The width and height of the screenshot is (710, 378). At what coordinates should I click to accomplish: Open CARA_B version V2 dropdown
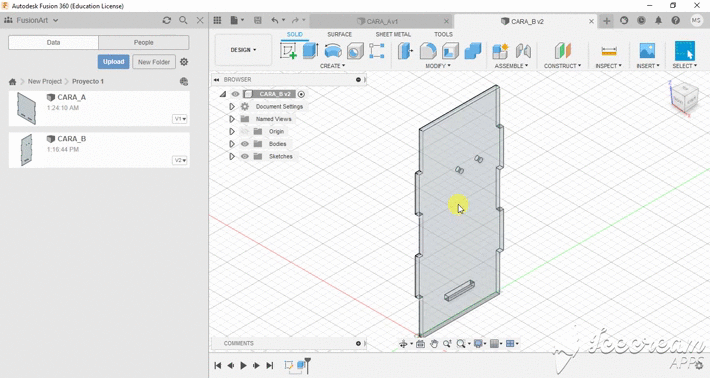pyautogui.click(x=180, y=161)
